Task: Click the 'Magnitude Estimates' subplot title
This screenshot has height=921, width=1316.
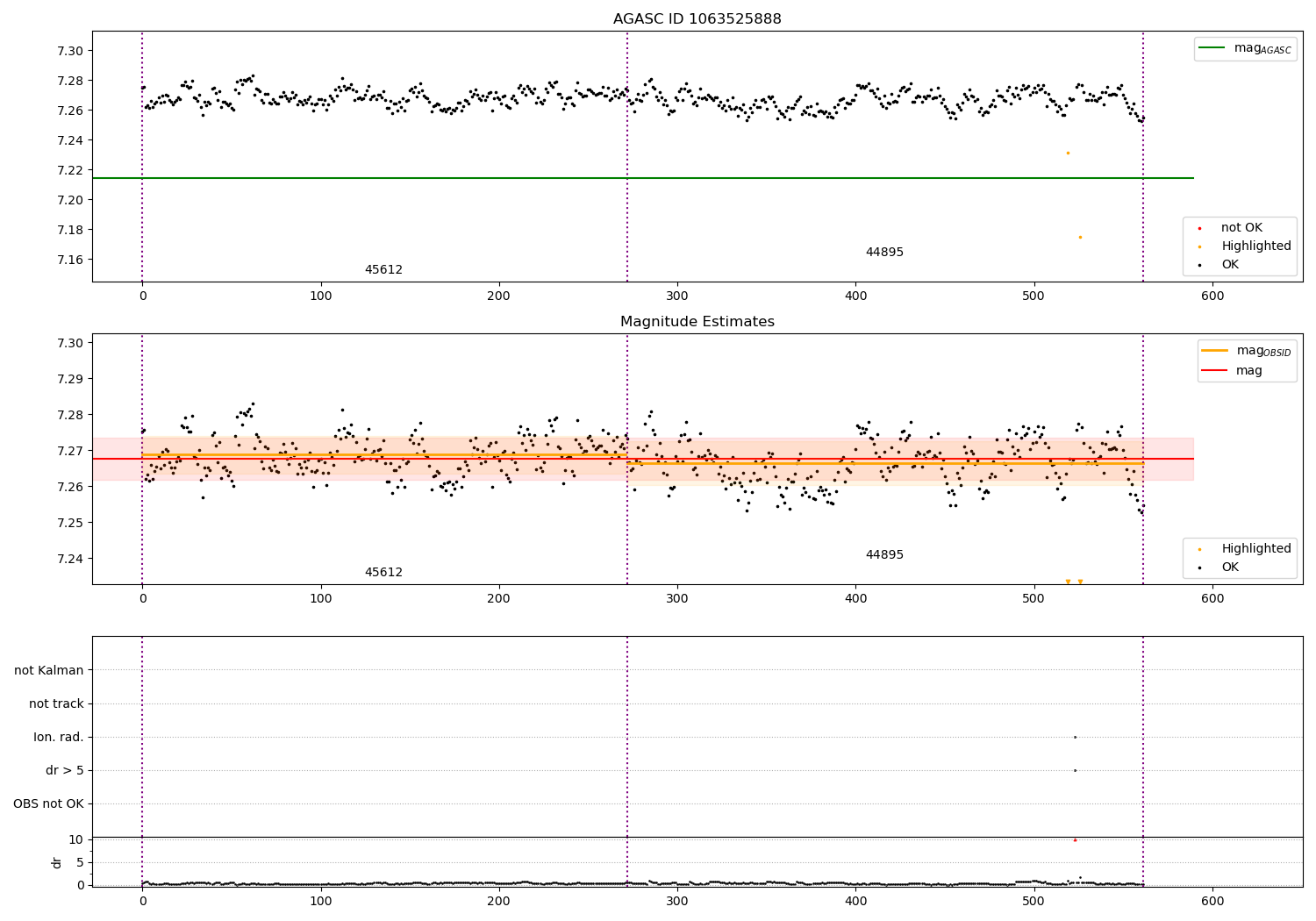Action: [697, 322]
